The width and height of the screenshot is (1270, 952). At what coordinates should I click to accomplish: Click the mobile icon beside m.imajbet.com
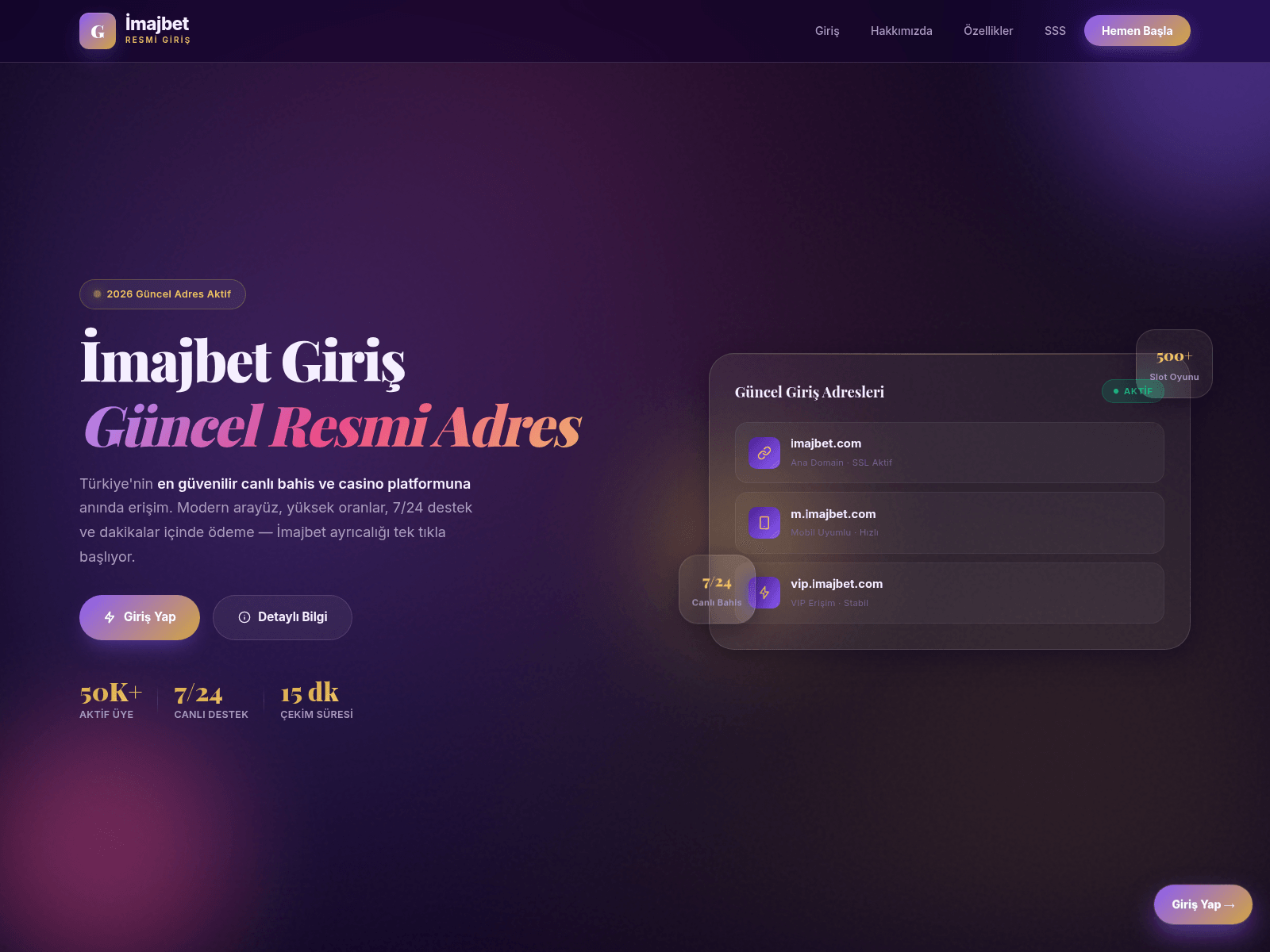(764, 523)
